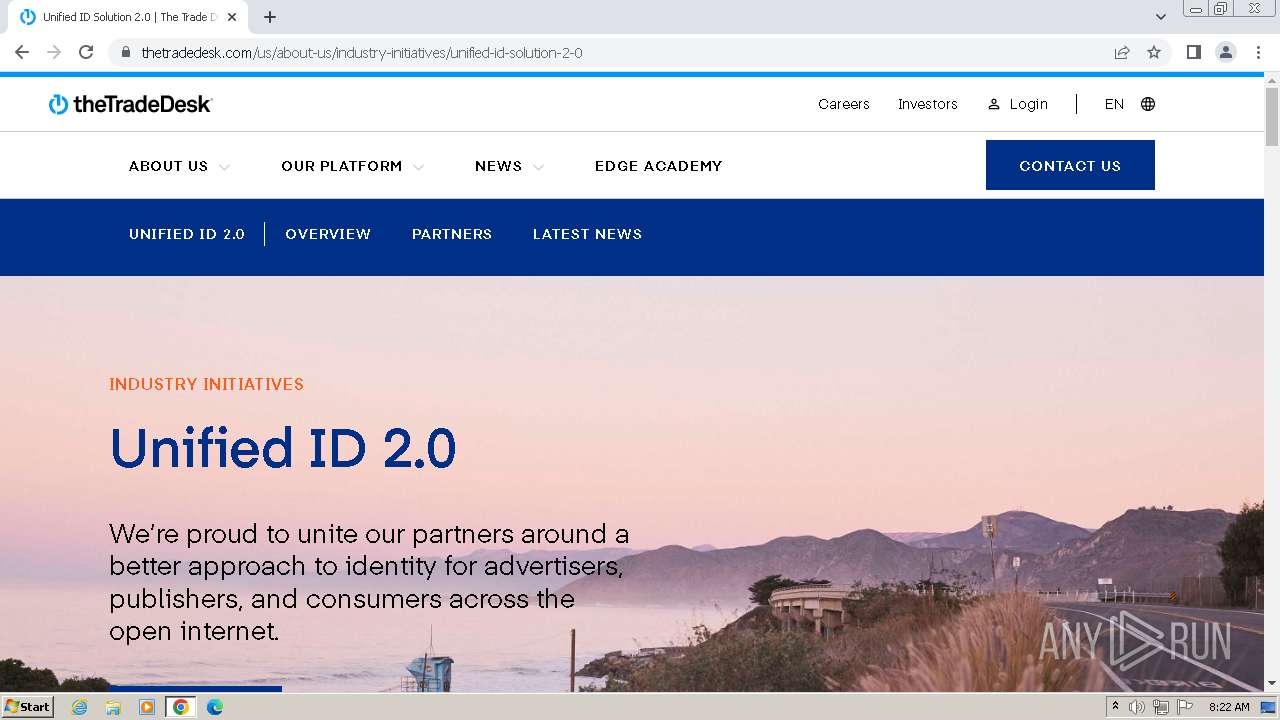Screen dimensions: 1280x720
Task: Click theTradeDesk logo
Action: point(131,104)
